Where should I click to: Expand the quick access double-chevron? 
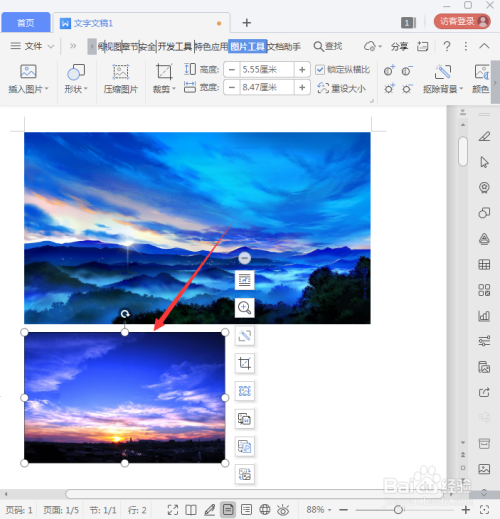coord(73,46)
